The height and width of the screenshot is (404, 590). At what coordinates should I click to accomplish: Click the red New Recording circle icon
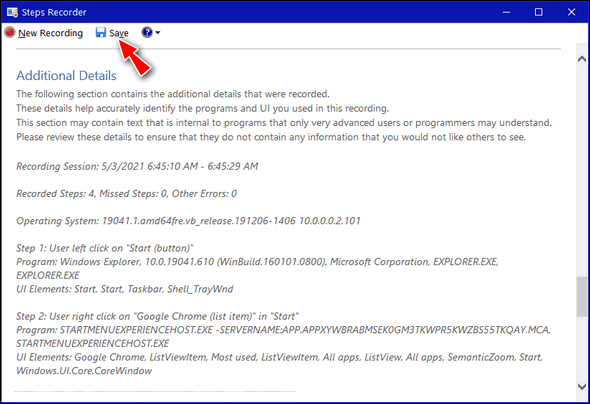(10, 33)
